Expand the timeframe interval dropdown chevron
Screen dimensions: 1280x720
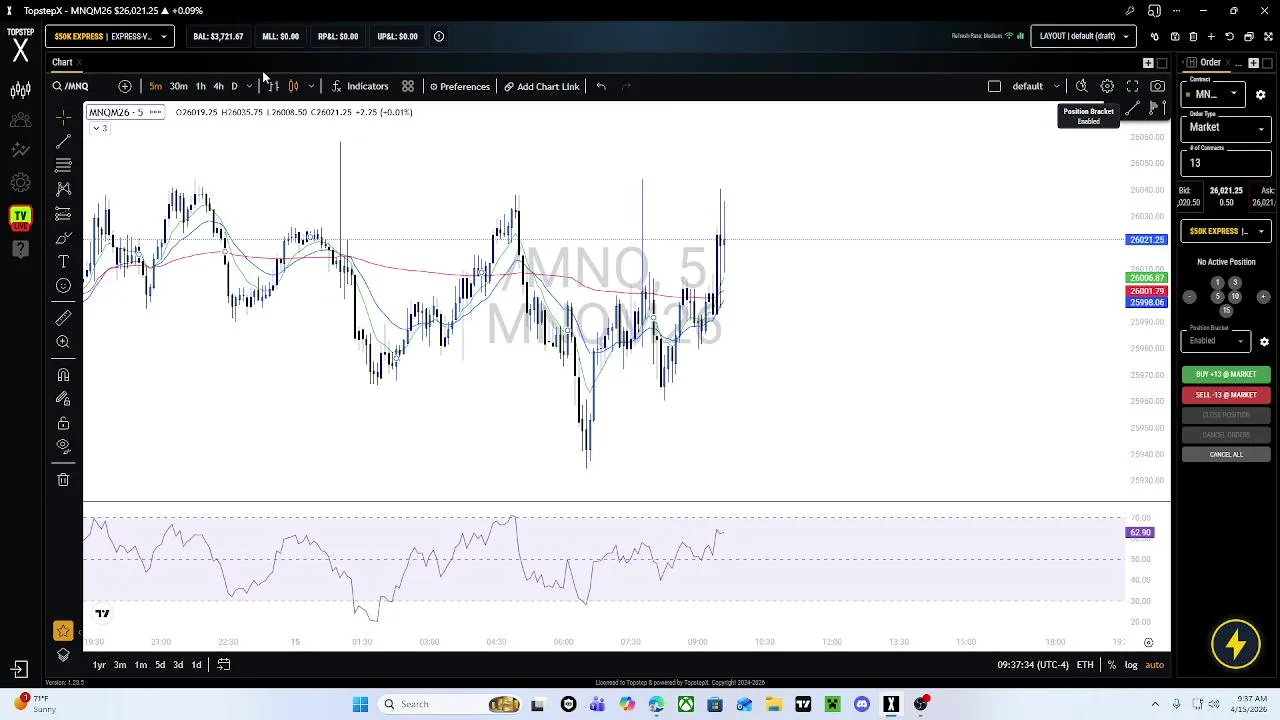[x=249, y=86]
